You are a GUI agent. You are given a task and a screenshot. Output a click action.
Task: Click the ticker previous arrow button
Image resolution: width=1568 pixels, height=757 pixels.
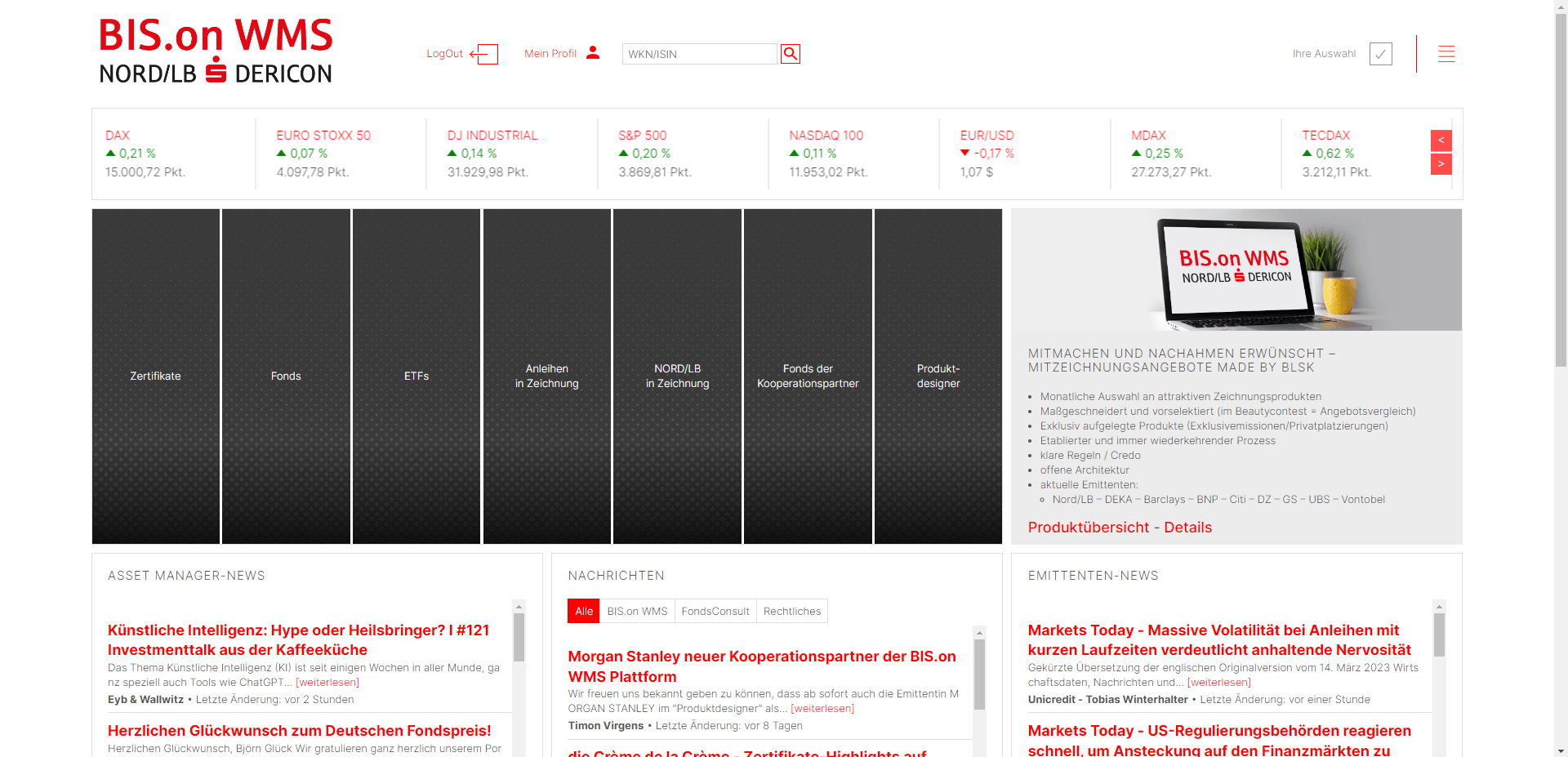point(1441,140)
